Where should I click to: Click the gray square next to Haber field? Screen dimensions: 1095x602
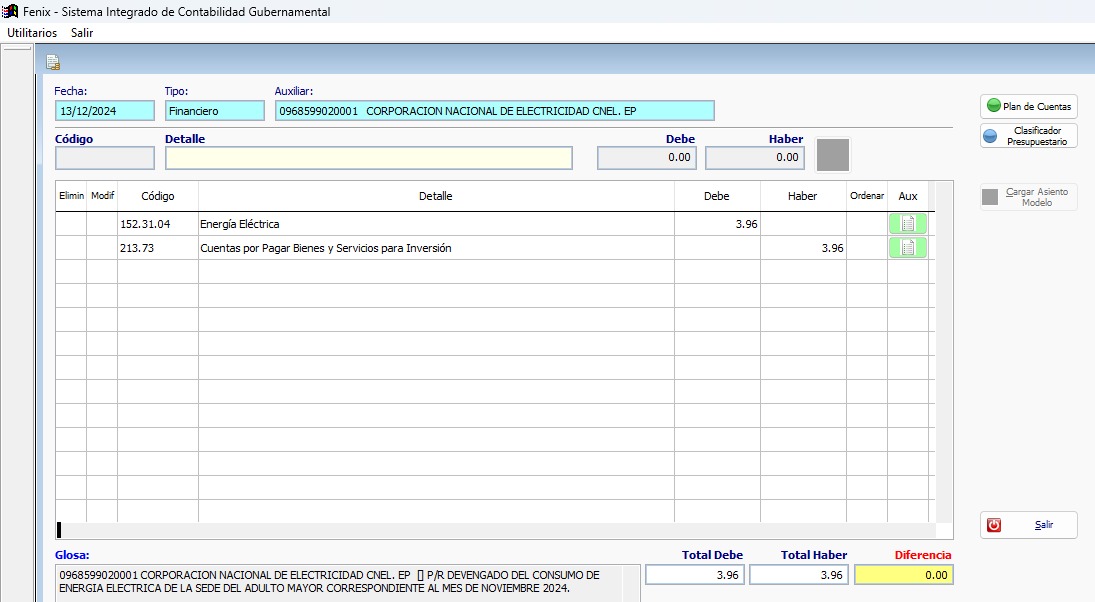[833, 155]
